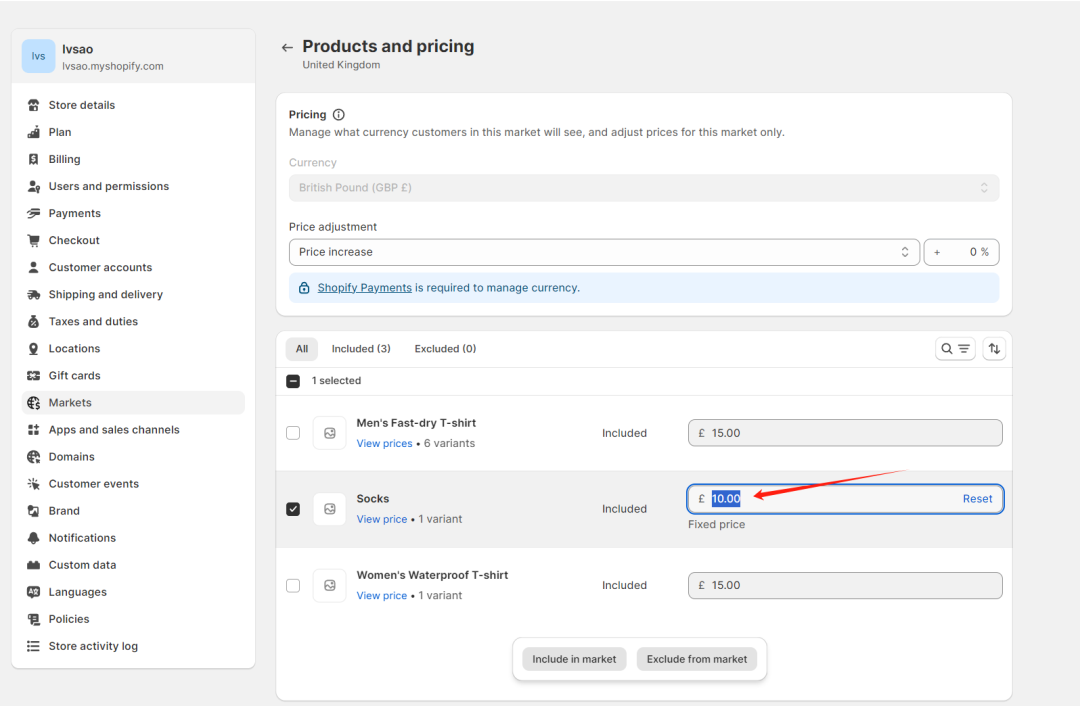
Task: Click Women's Waterproof T-shirt image placeholder
Action: click(x=329, y=585)
